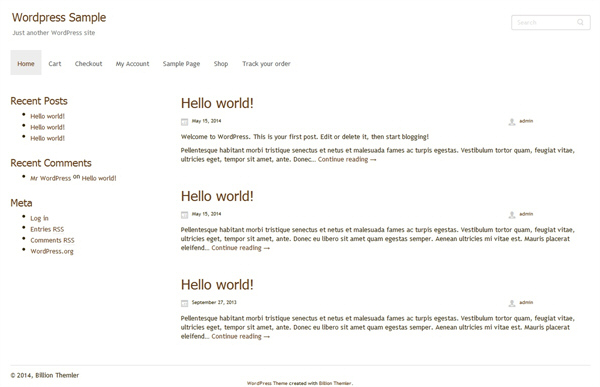The height and width of the screenshot is (387, 600).
Task: Open the Entries RSS link
Action: [47, 229]
